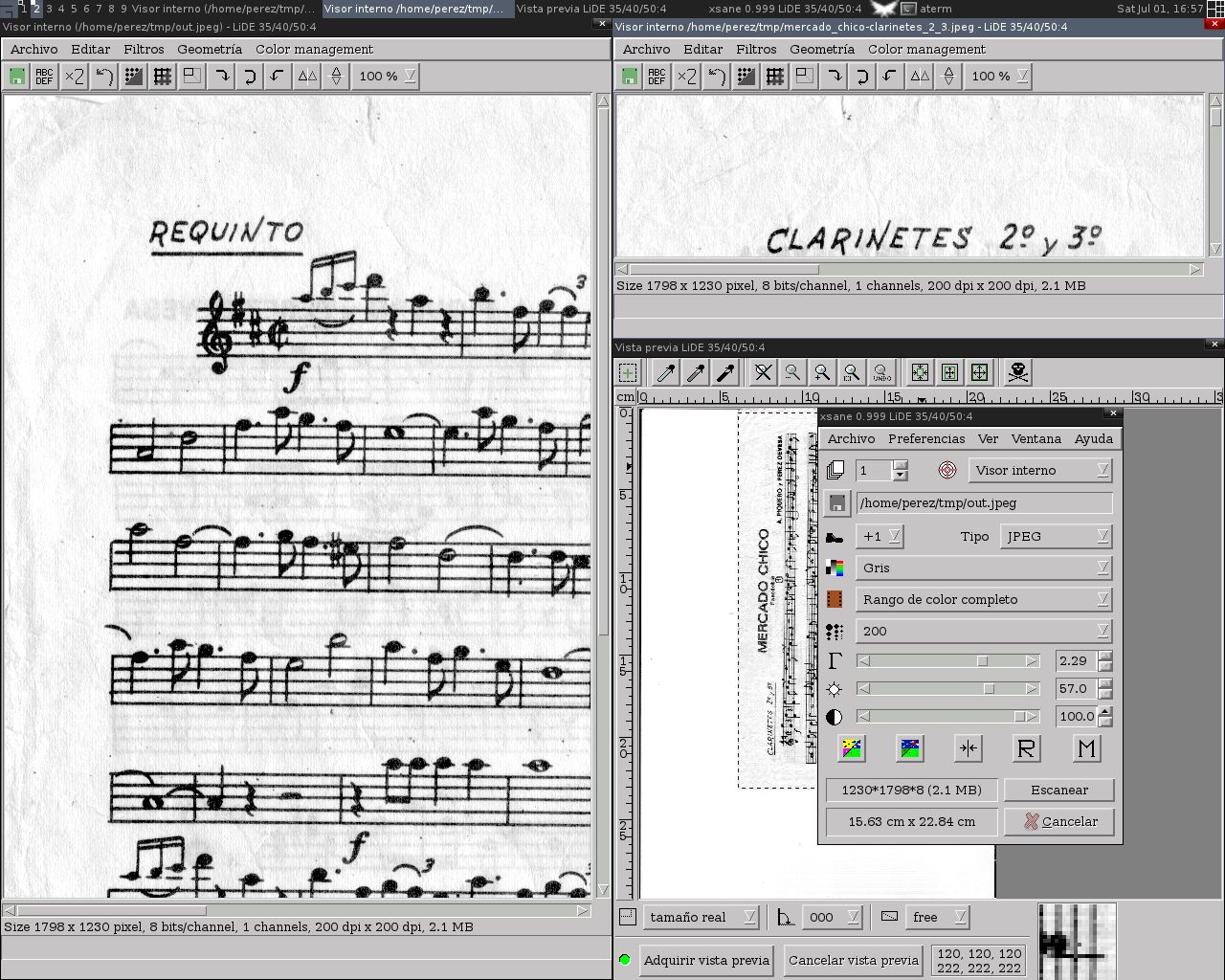
Task: Mirror right viewer image at vertical axis
Action: pyautogui.click(x=920, y=77)
